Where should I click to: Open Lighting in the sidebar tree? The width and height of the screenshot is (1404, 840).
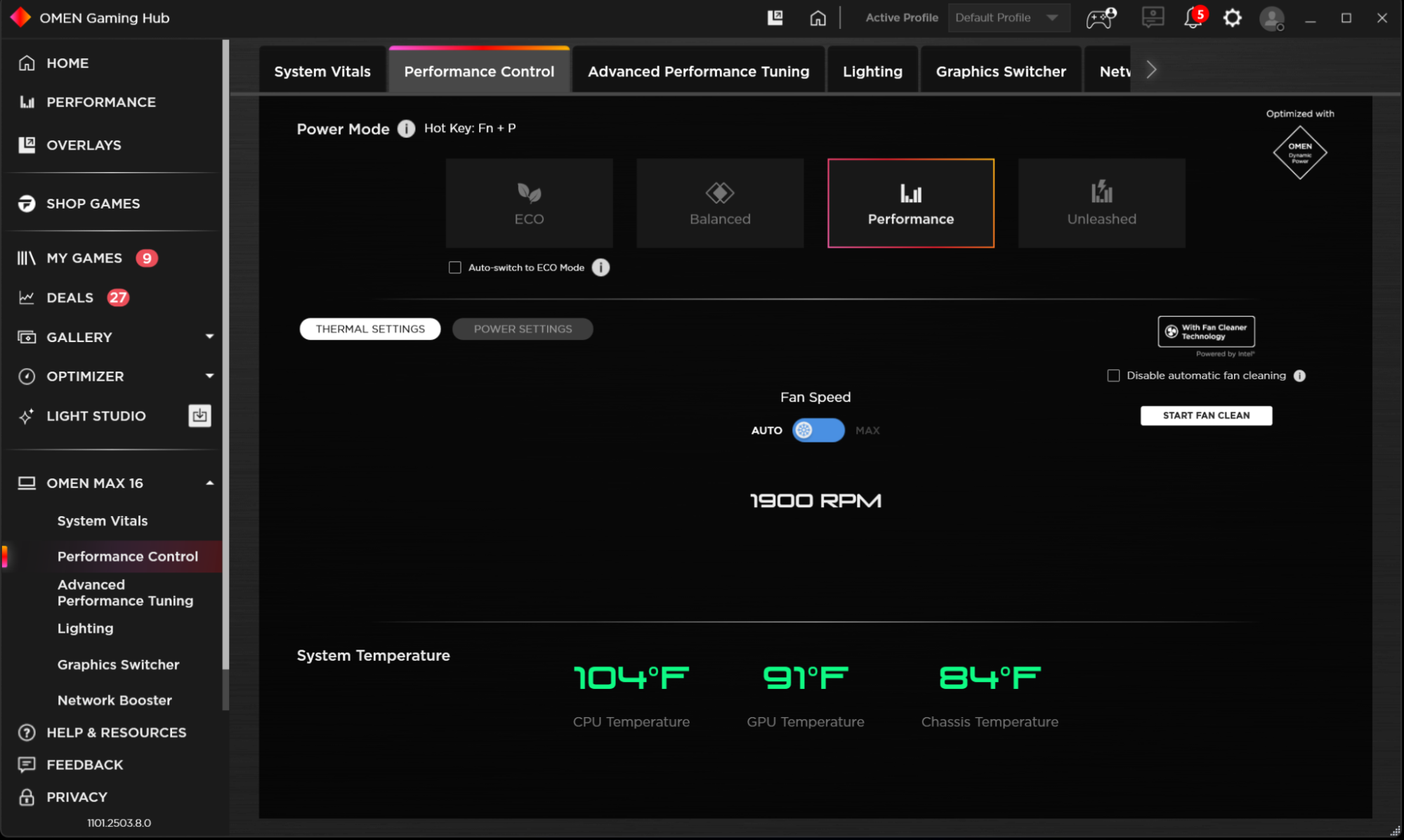(85, 629)
